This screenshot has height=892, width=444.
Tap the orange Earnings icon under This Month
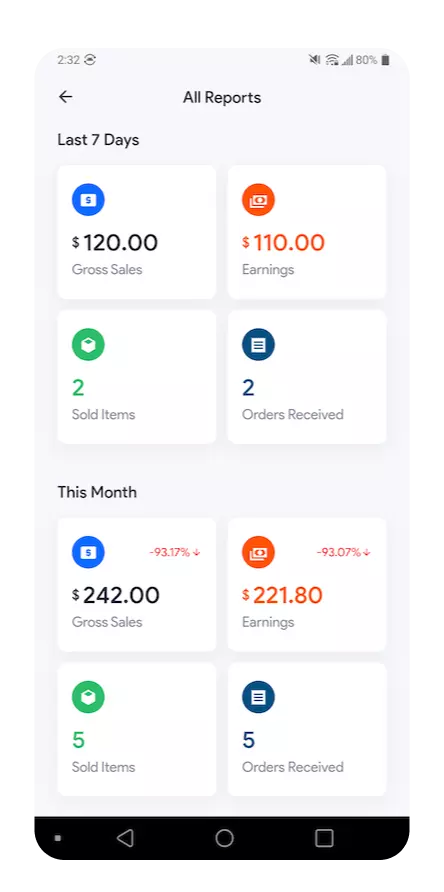point(258,552)
